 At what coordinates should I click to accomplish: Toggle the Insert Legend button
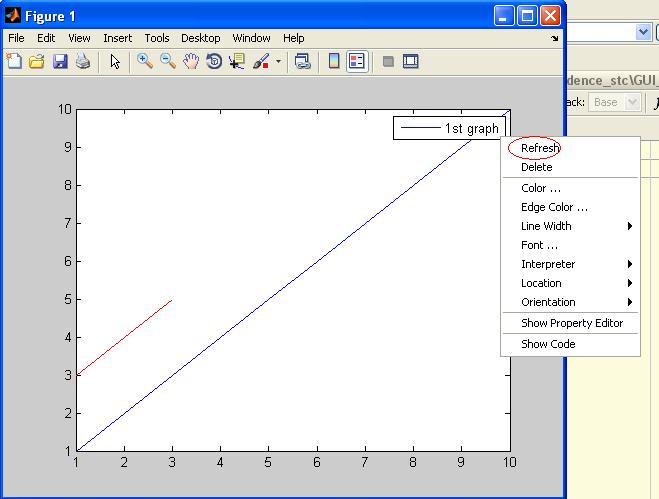(x=357, y=61)
